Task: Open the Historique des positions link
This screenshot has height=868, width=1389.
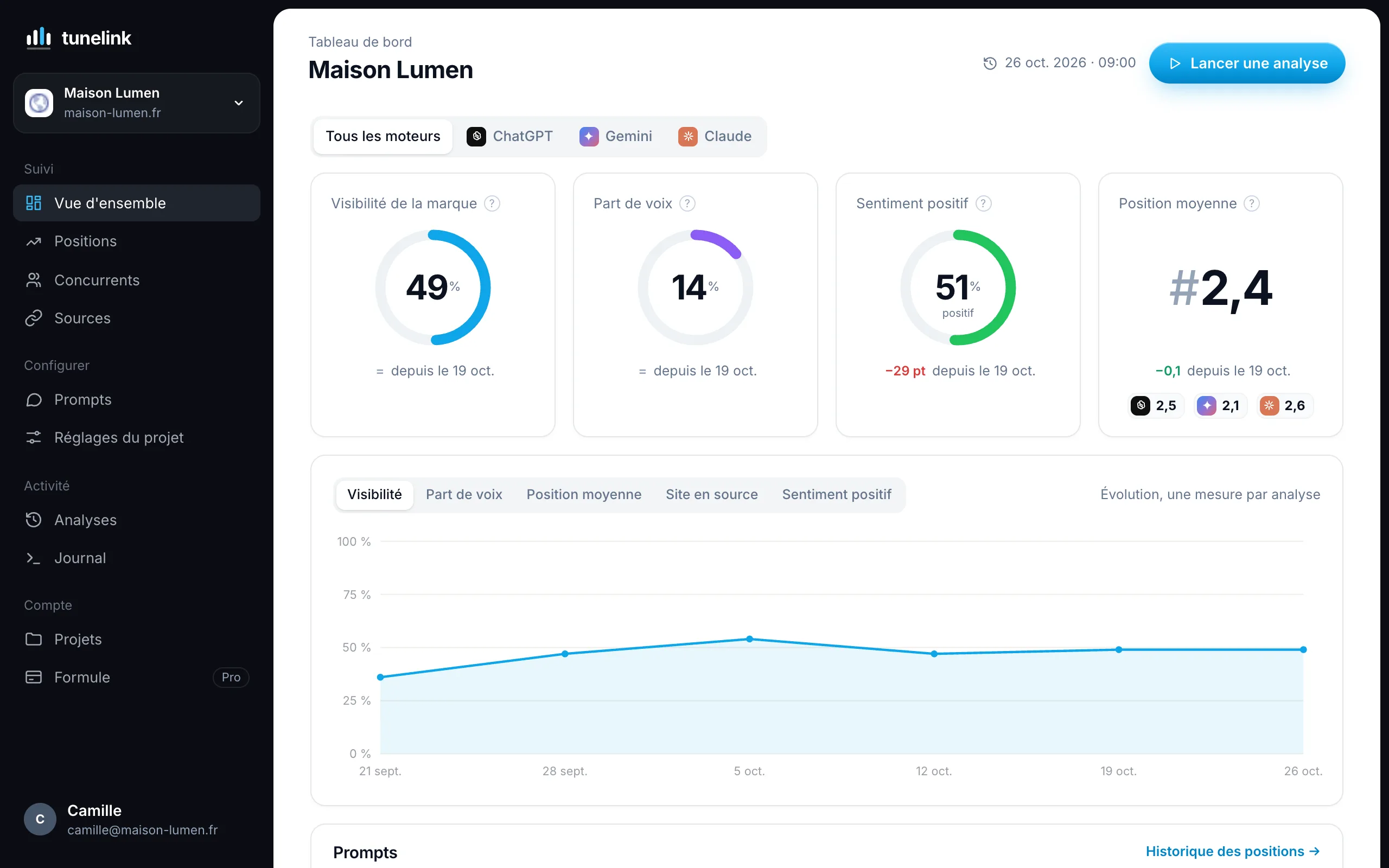Action: pos(1233,851)
